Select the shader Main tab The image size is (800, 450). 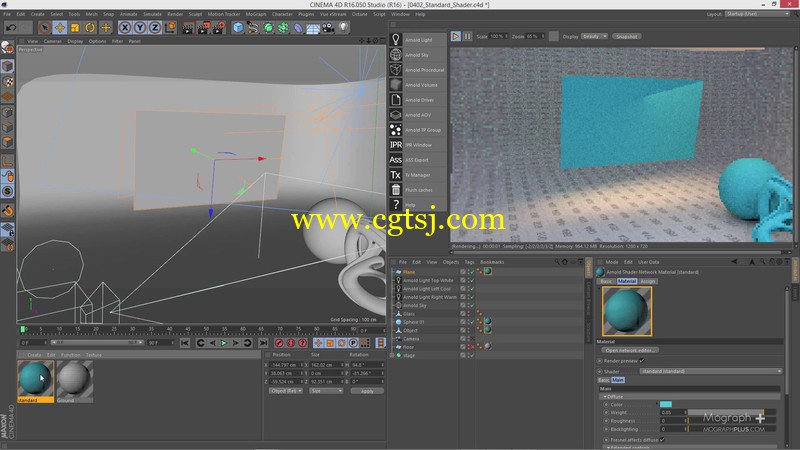tap(617, 380)
